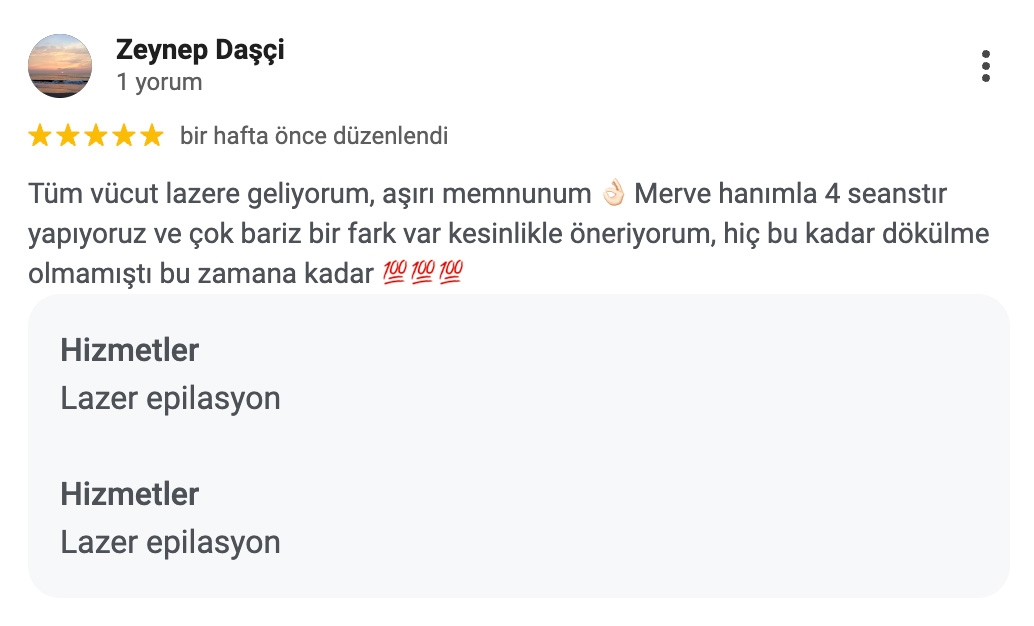Click the middle star of the rating
This screenshot has height=626, width=1034.
[x=96, y=136]
